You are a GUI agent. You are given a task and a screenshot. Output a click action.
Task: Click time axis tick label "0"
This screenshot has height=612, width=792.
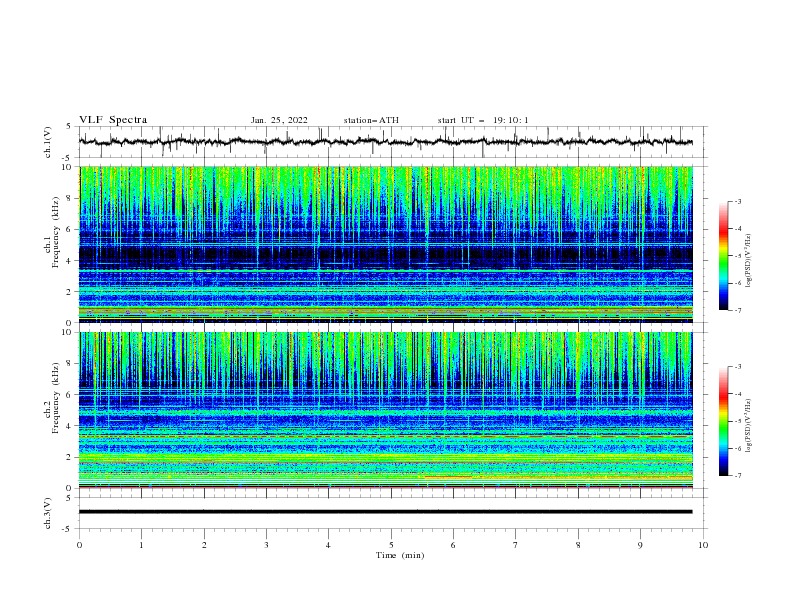click(79, 545)
